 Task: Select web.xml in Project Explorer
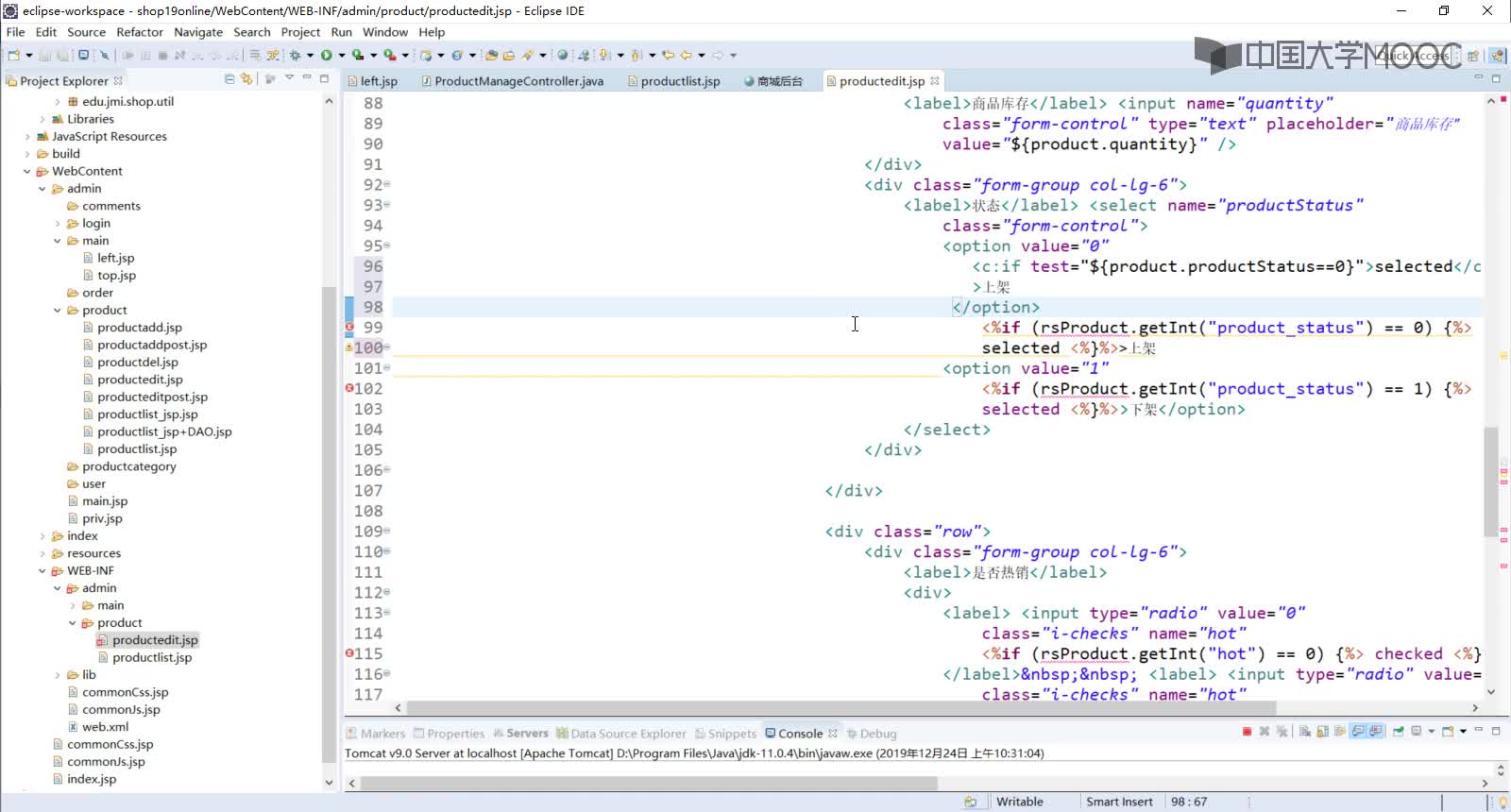pos(105,727)
